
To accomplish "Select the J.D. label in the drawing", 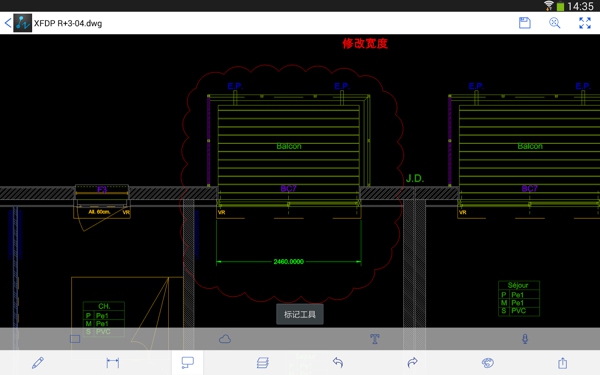I will (x=415, y=178).
